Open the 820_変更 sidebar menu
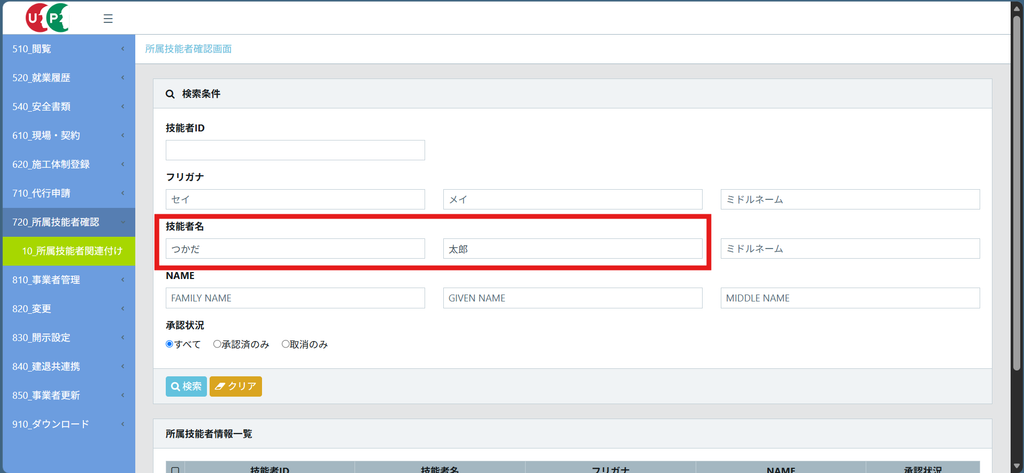The width and height of the screenshot is (1024, 473). [x=69, y=308]
